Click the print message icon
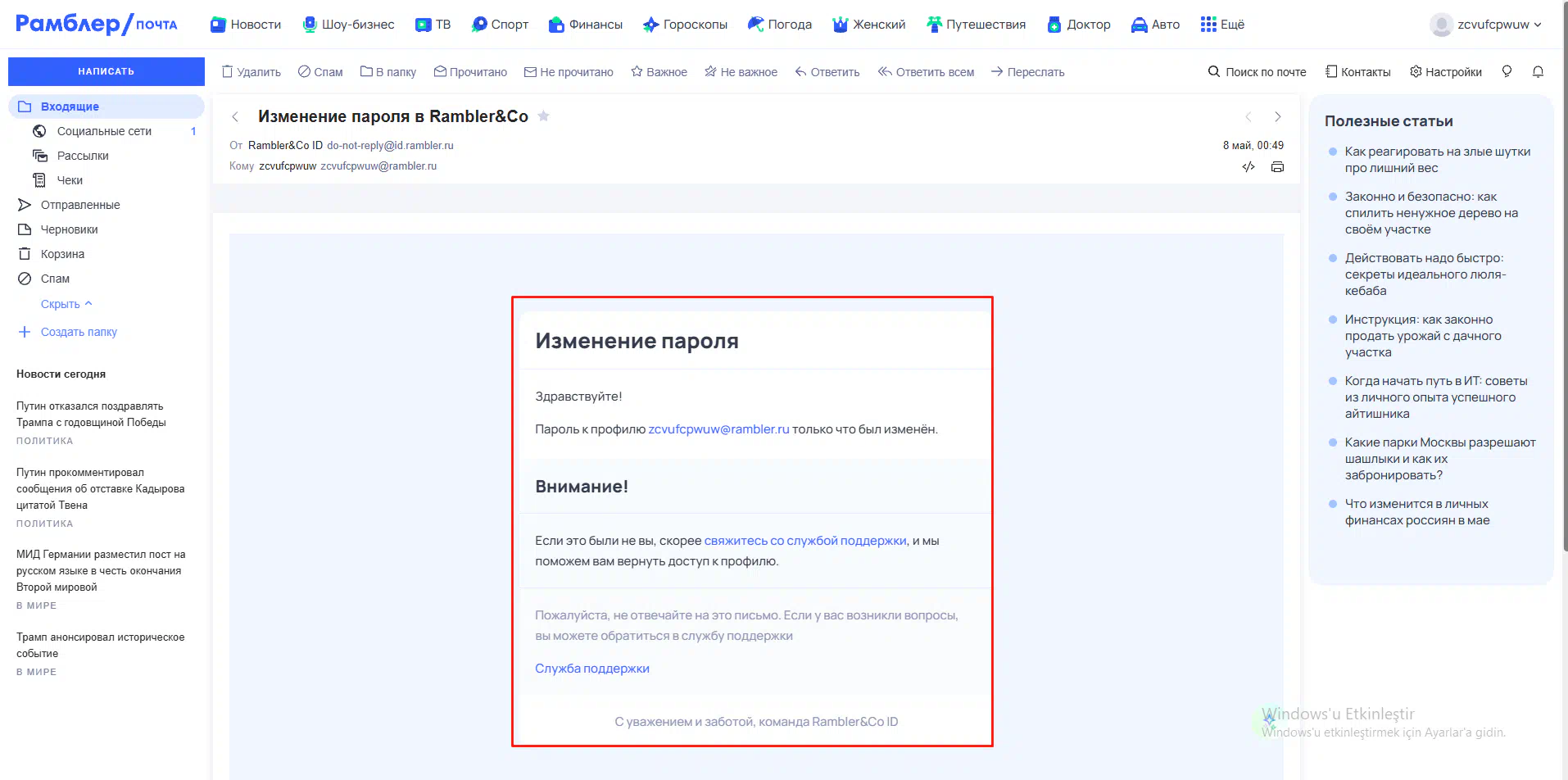The width and height of the screenshot is (1568, 780). (x=1277, y=167)
